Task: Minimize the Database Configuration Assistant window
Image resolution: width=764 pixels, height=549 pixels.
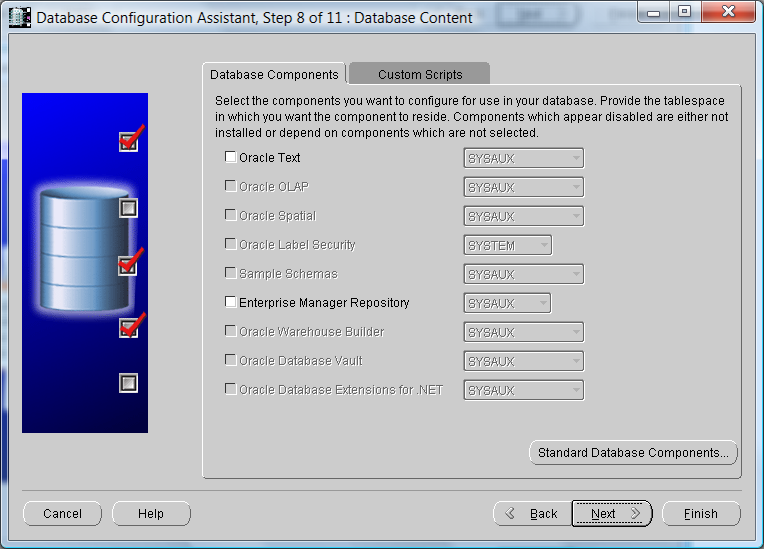Action: [x=654, y=12]
